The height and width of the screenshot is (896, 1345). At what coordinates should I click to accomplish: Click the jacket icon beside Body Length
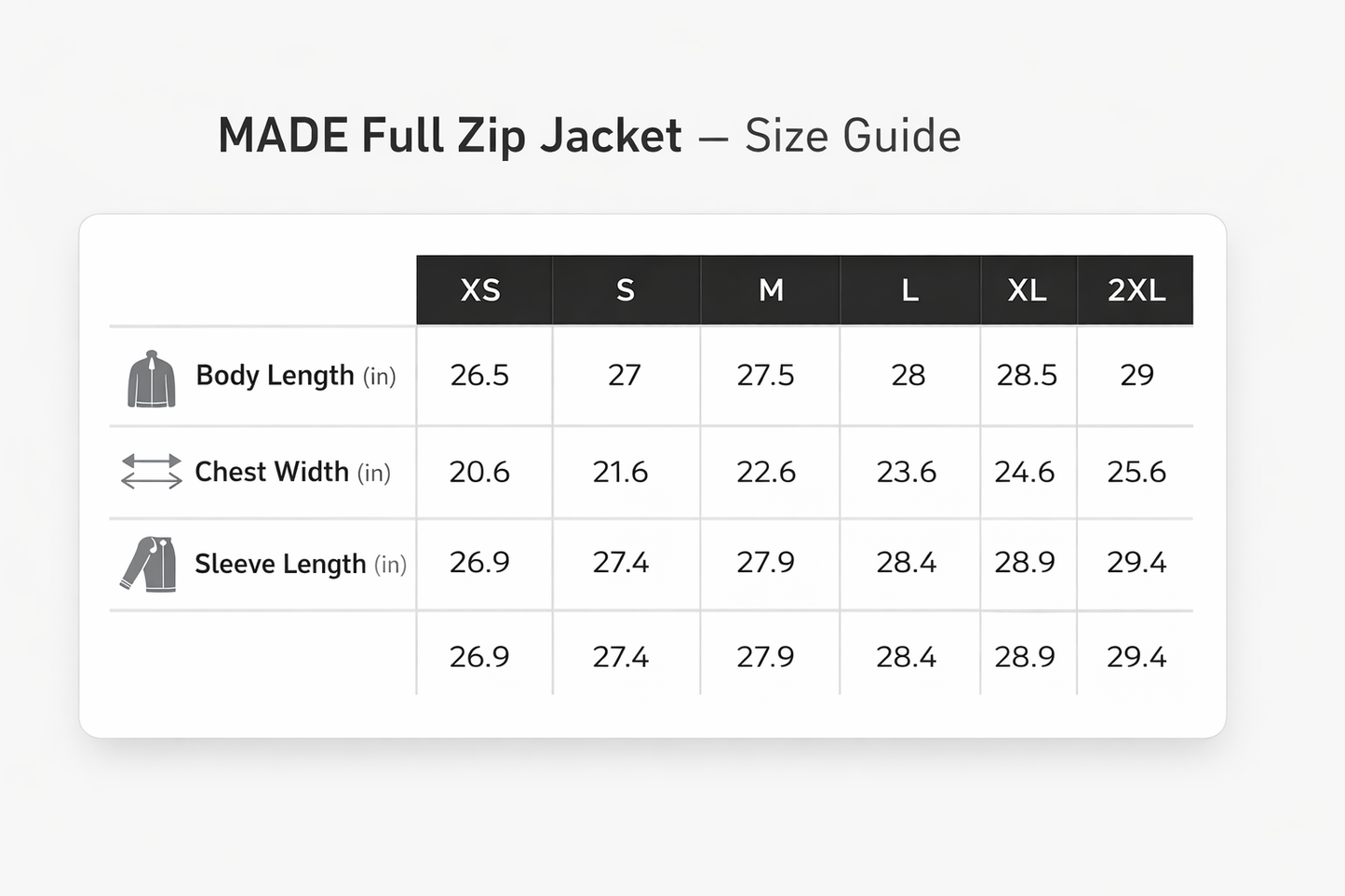[151, 379]
